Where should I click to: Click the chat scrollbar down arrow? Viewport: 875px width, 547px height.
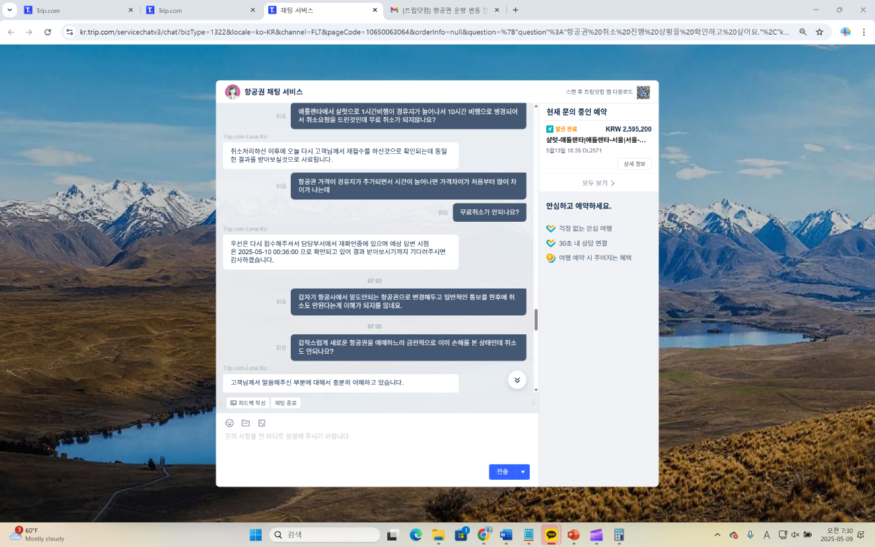tap(536, 390)
